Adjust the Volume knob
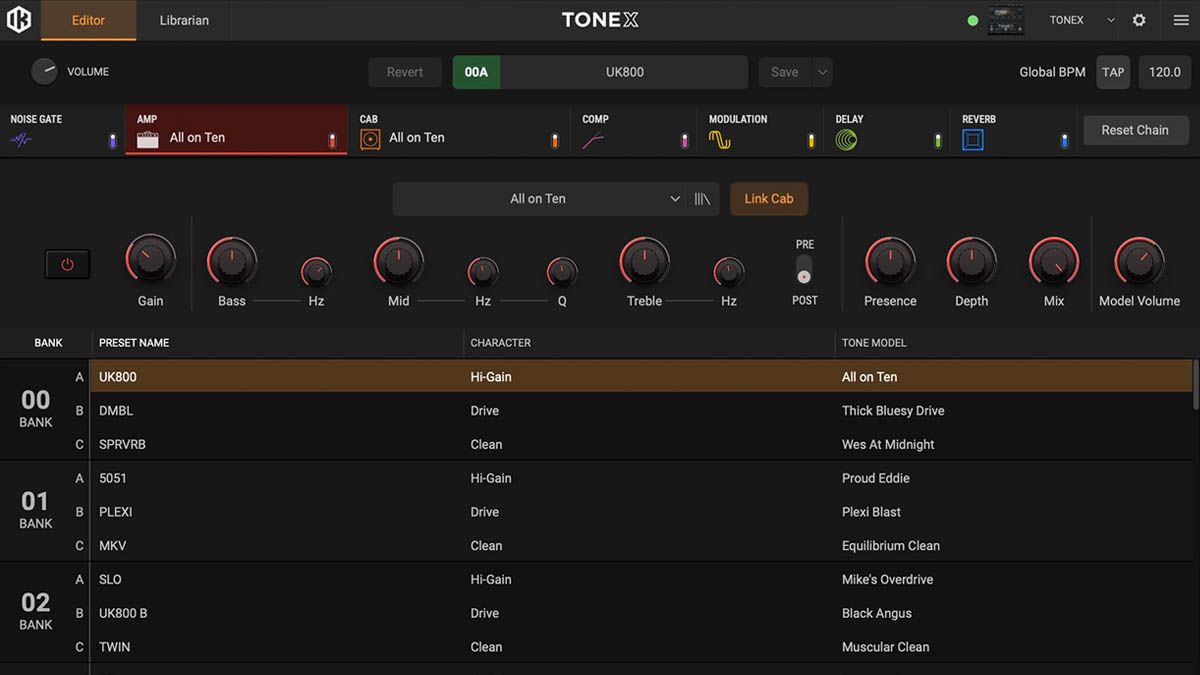Image resolution: width=1200 pixels, height=675 pixels. point(45,71)
